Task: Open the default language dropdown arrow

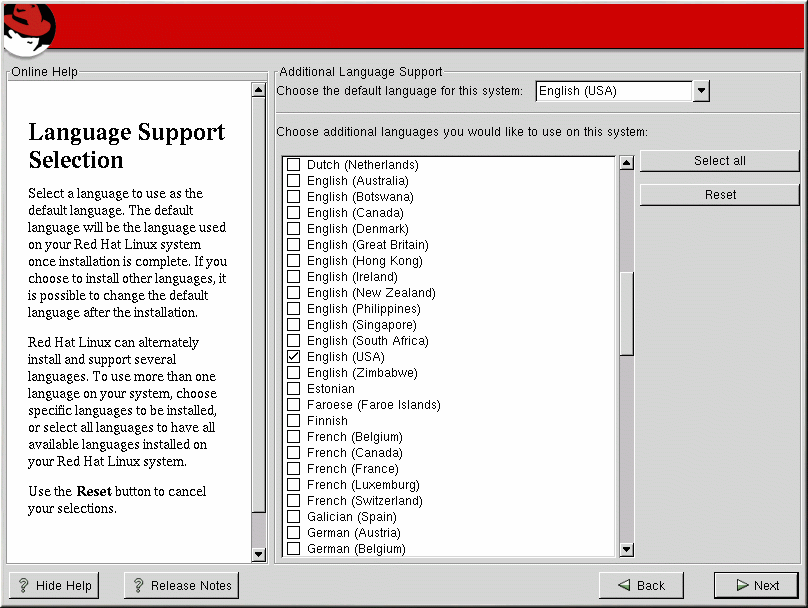Action: 701,91
